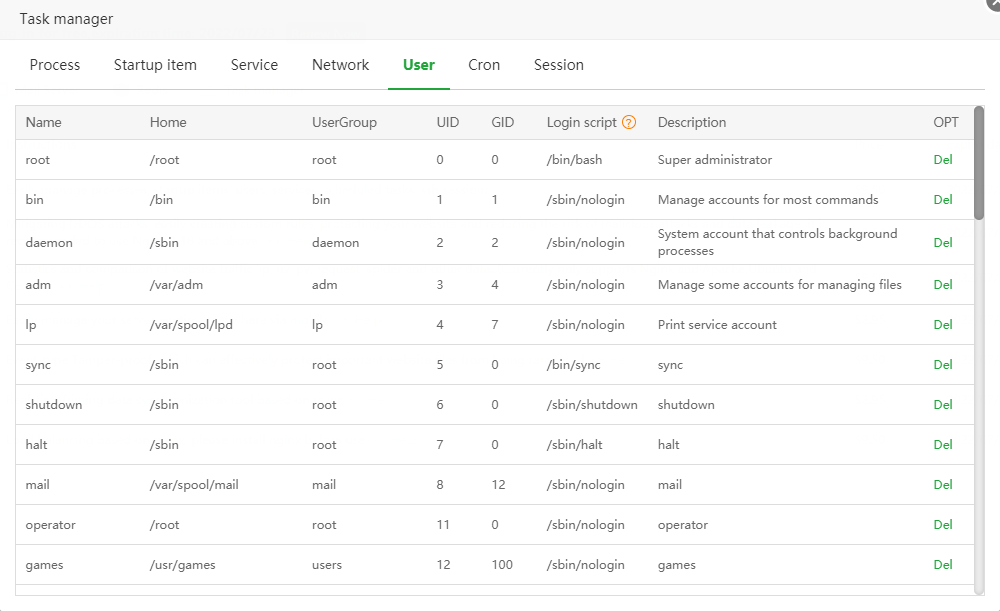The image size is (1000, 611).
Task: Select the Service tab
Action: click(254, 65)
